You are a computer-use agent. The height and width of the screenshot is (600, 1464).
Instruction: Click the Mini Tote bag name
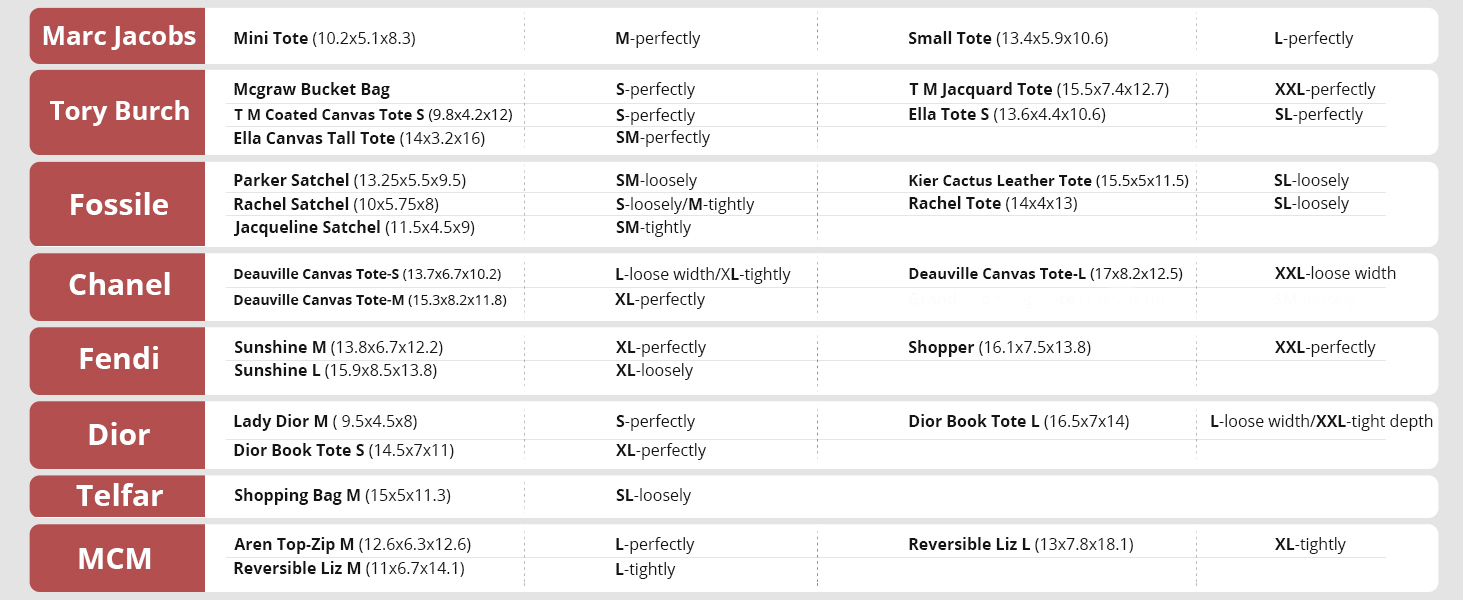click(324, 38)
